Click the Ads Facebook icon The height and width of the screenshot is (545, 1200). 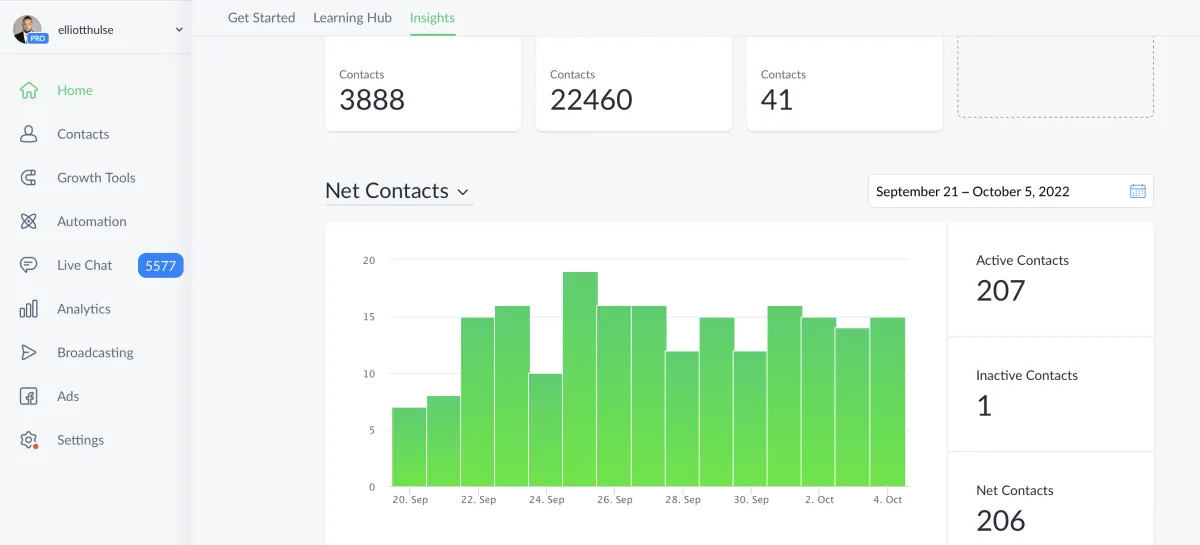[x=29, y=396]
